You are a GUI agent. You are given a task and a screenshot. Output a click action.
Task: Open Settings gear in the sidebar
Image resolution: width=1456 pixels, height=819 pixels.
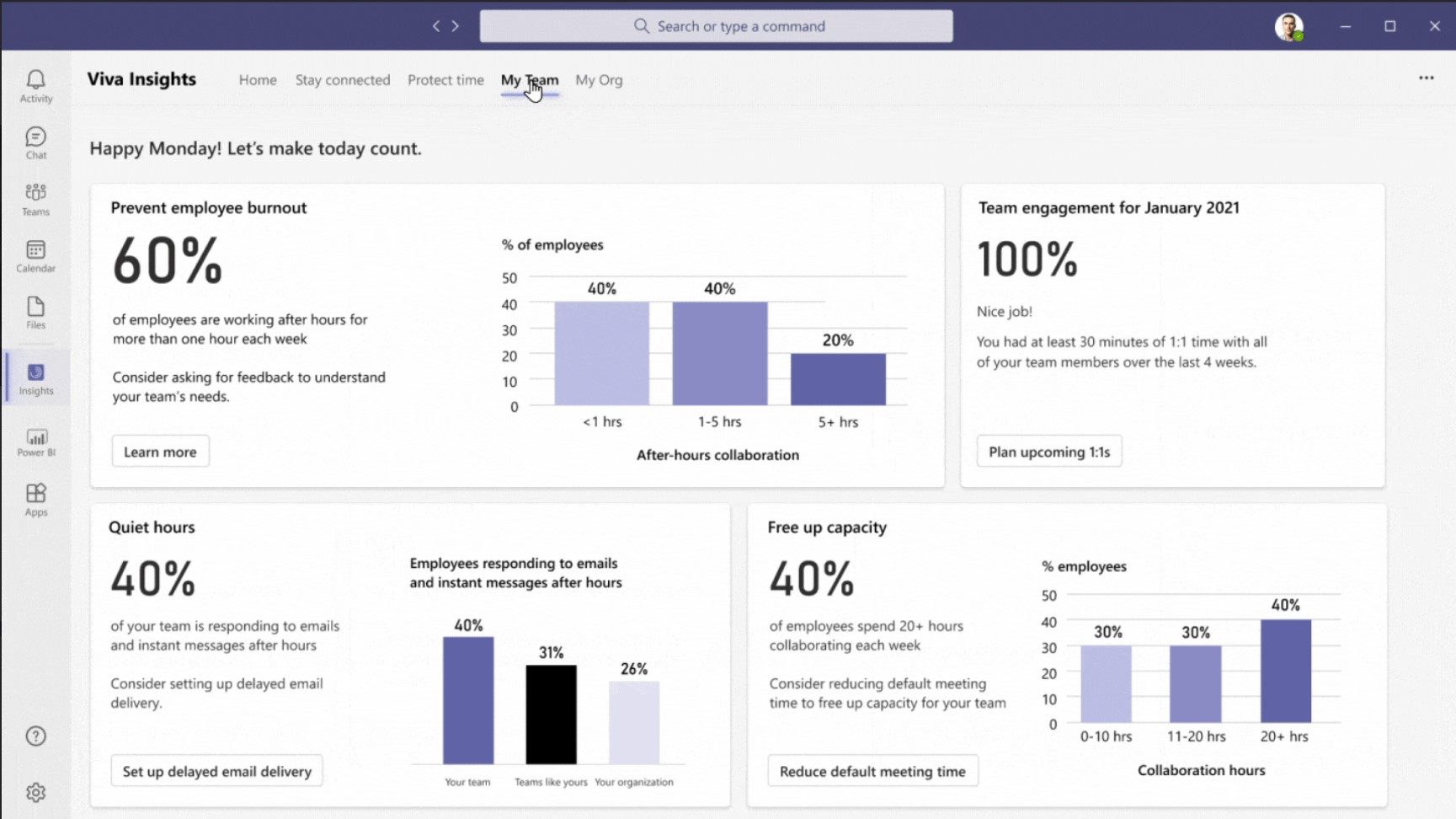tap(35, 792)
